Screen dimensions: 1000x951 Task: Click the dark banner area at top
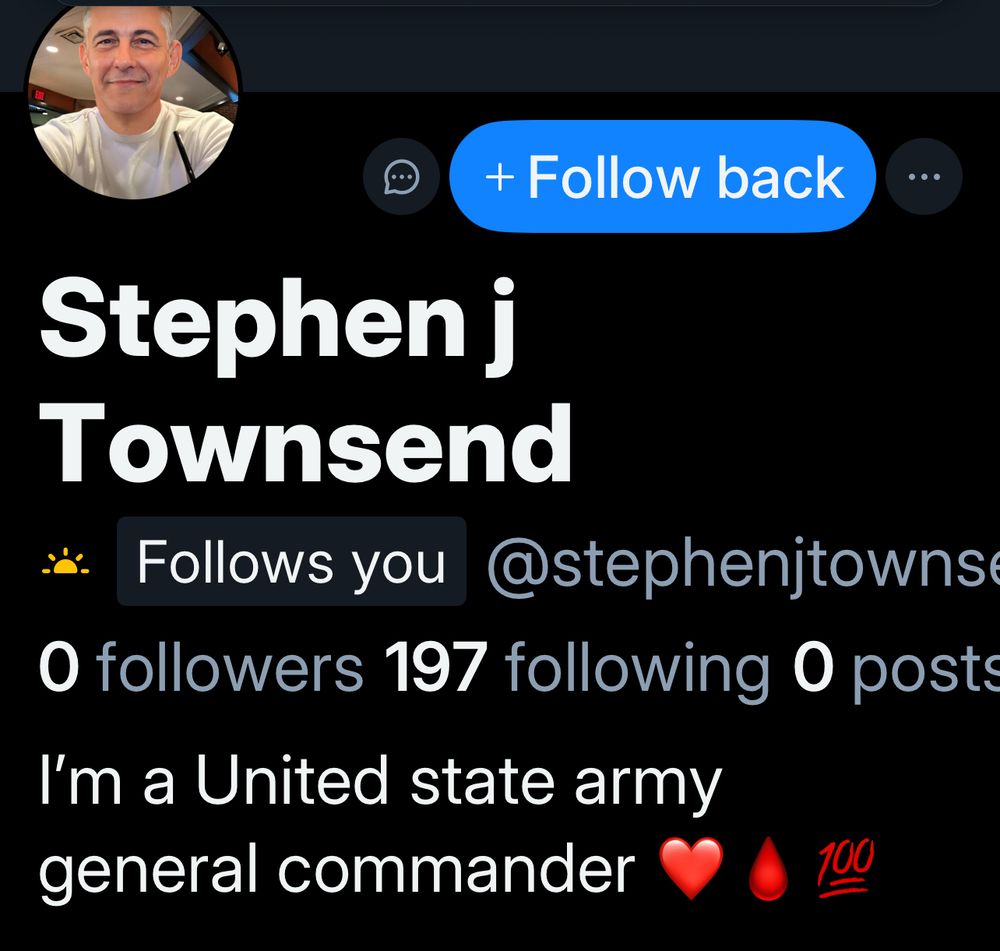click(x=619, y=46)
